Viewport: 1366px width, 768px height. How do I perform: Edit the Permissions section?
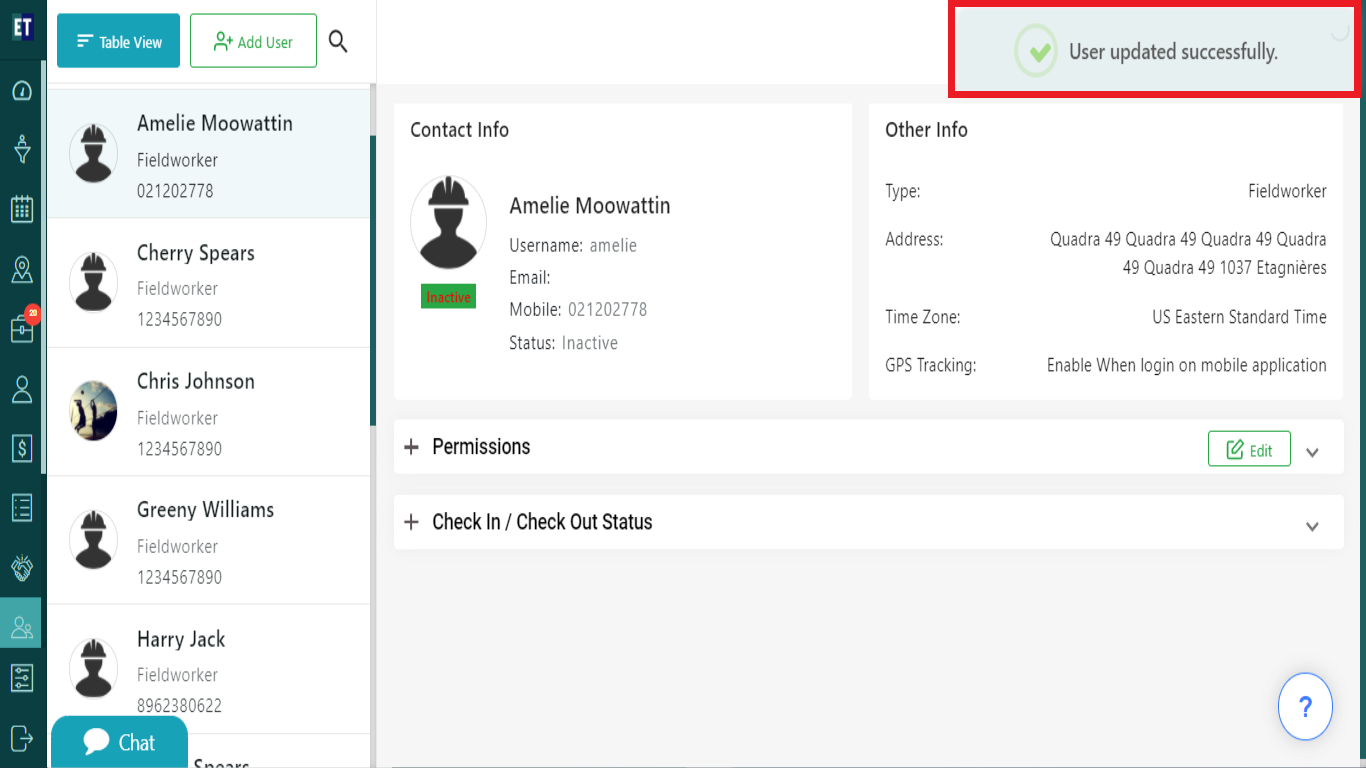pyautogui.click(x=1249, y=449)
